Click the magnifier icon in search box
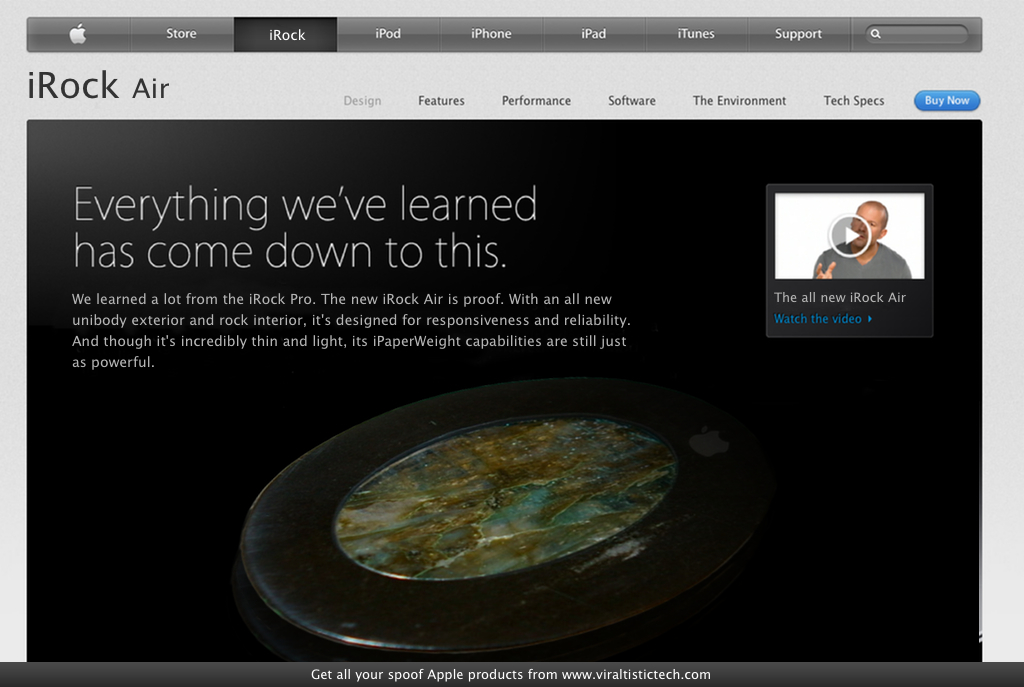The width and height of the screenshot is (1024, 687). [x=876, y=34]
